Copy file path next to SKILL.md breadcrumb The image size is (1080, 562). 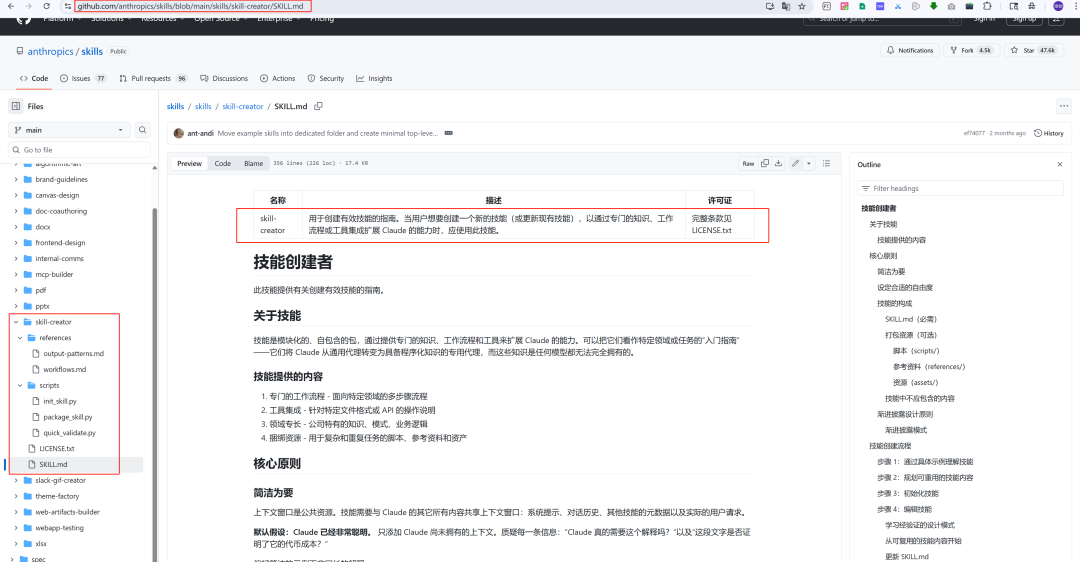(x=319, y=106)
